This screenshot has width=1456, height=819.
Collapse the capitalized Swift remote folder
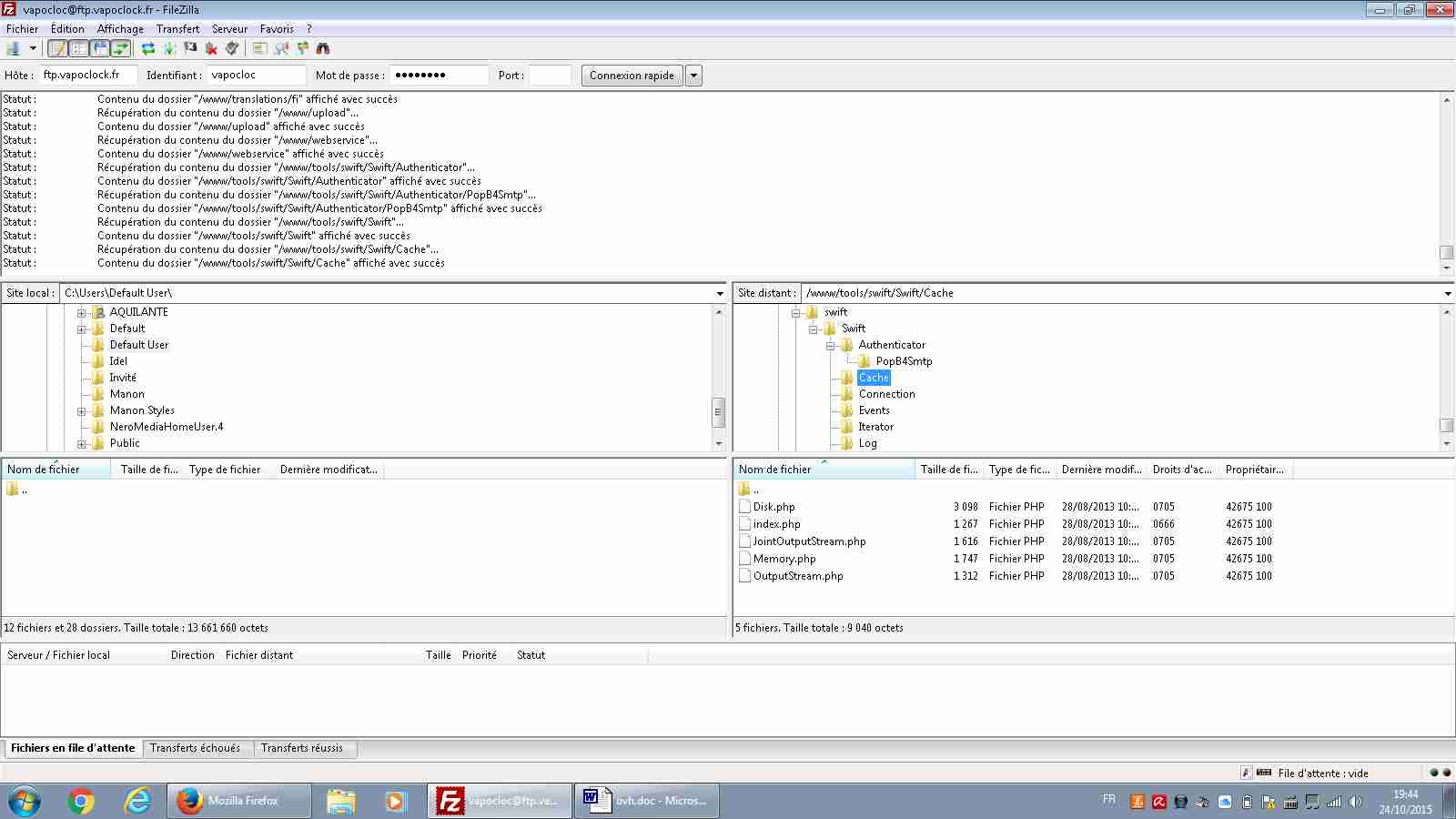[x=814, y=329]
